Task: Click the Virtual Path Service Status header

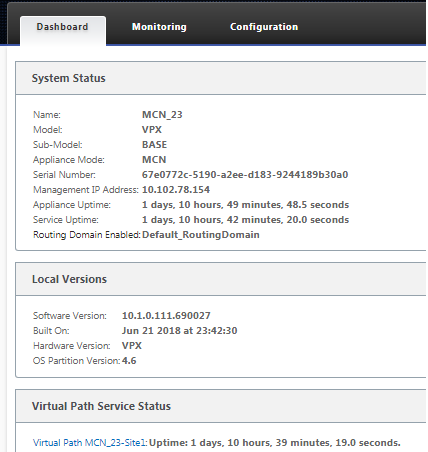Action: (x=221, y=406)
